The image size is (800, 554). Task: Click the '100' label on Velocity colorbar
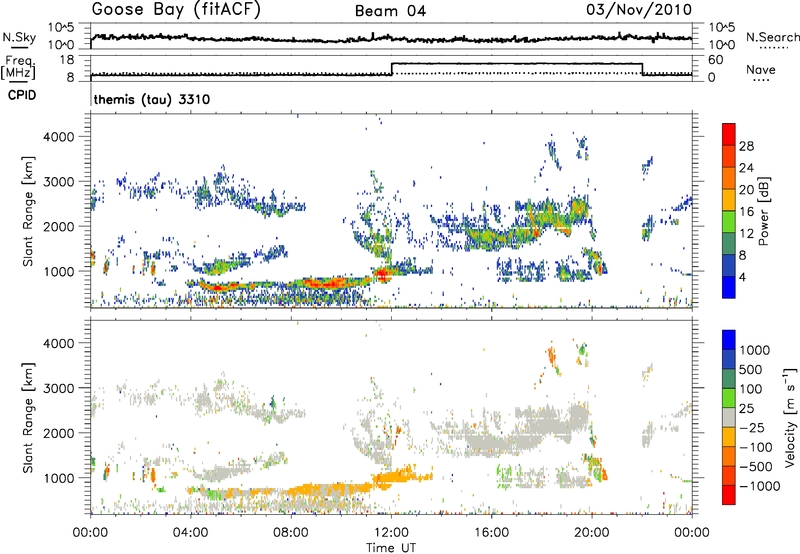click(x=751, y=389)
